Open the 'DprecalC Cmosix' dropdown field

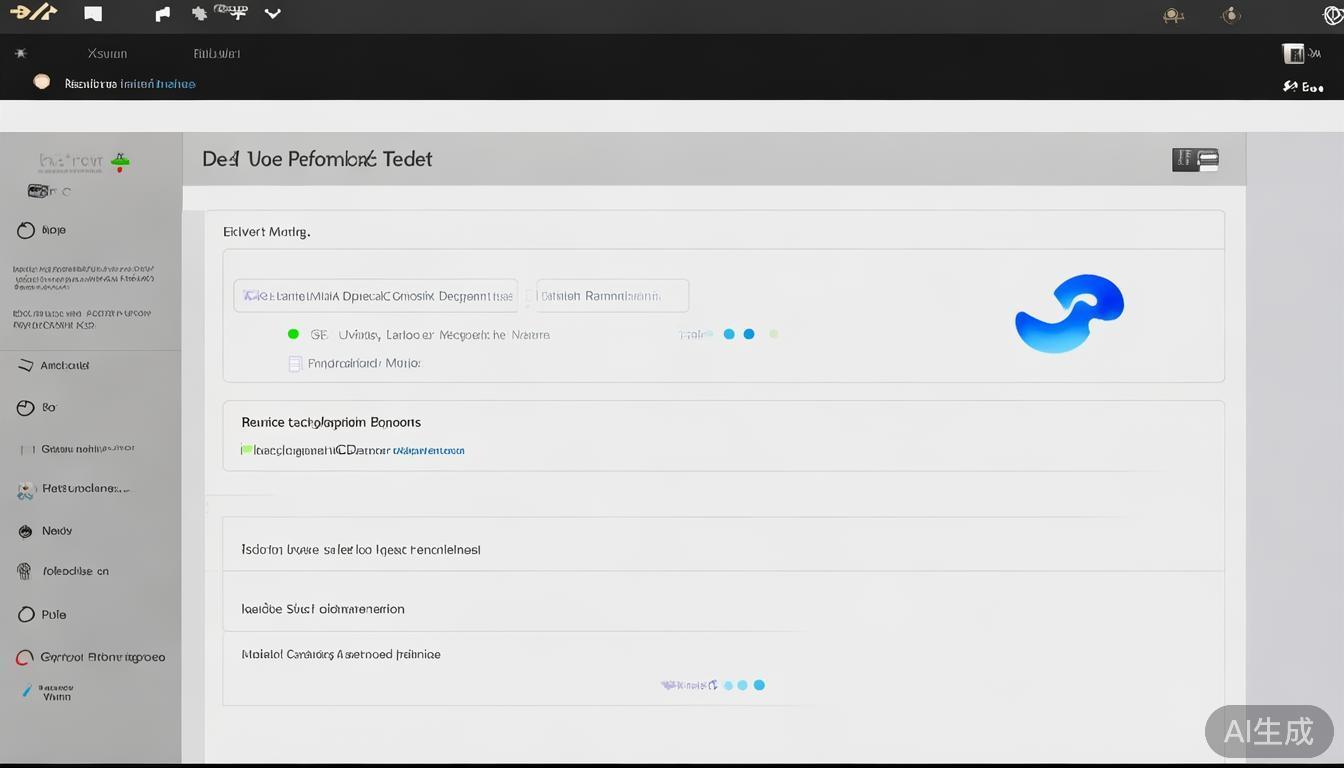pos(376,296)
